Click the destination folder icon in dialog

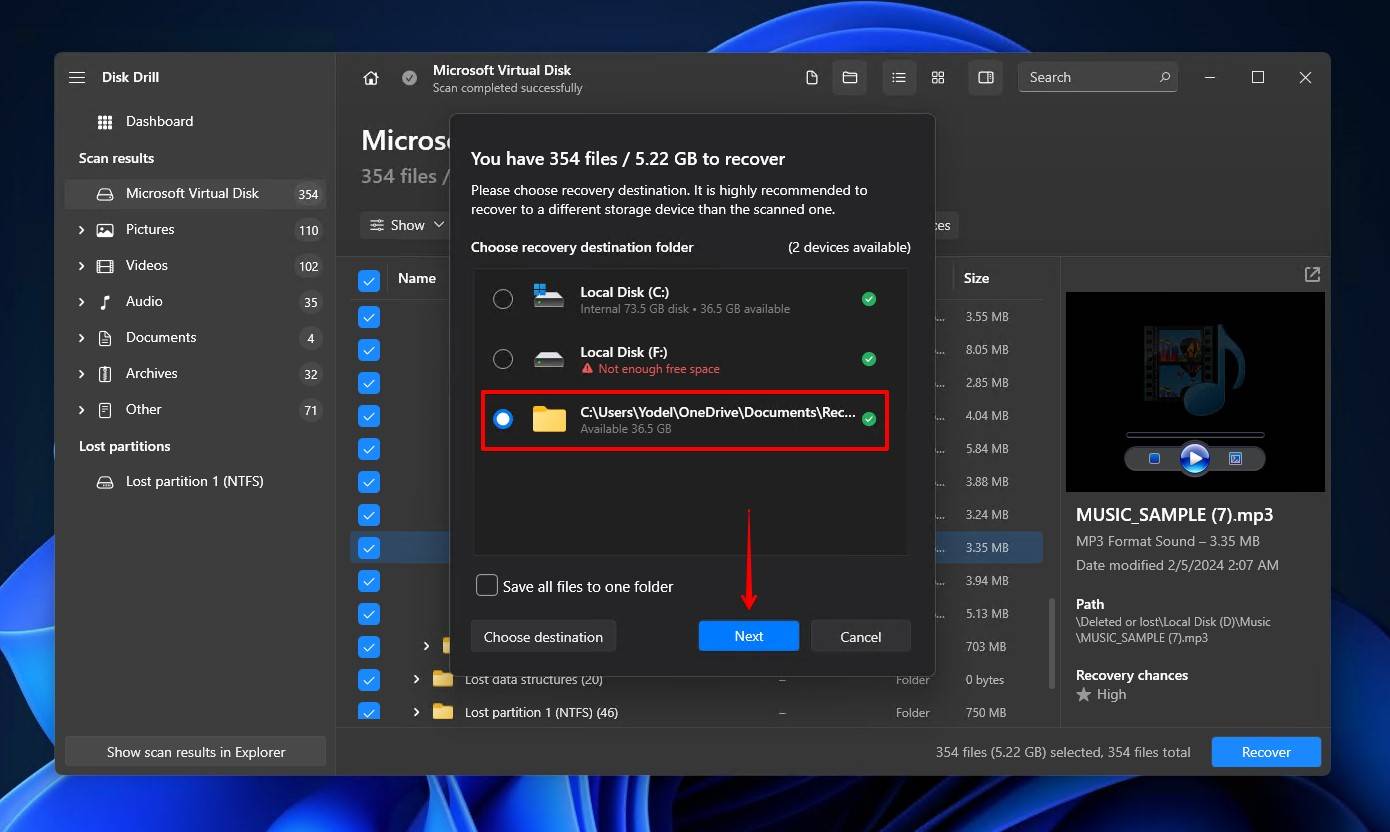click(549, 419)
